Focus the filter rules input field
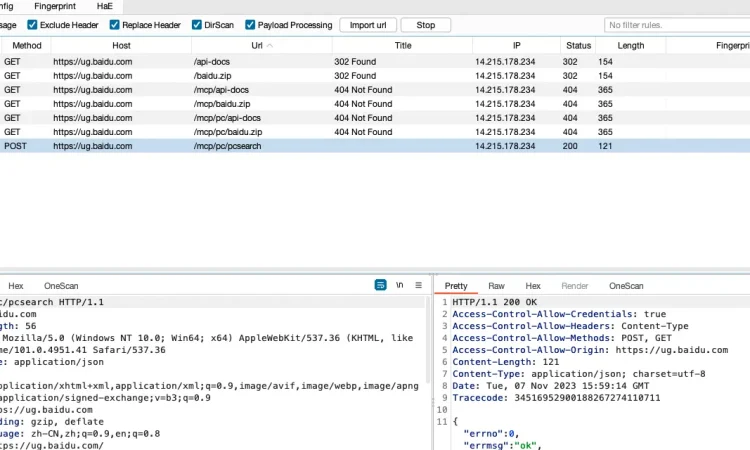750x450 pixels. pyautogui.click(x=677, y=25)
